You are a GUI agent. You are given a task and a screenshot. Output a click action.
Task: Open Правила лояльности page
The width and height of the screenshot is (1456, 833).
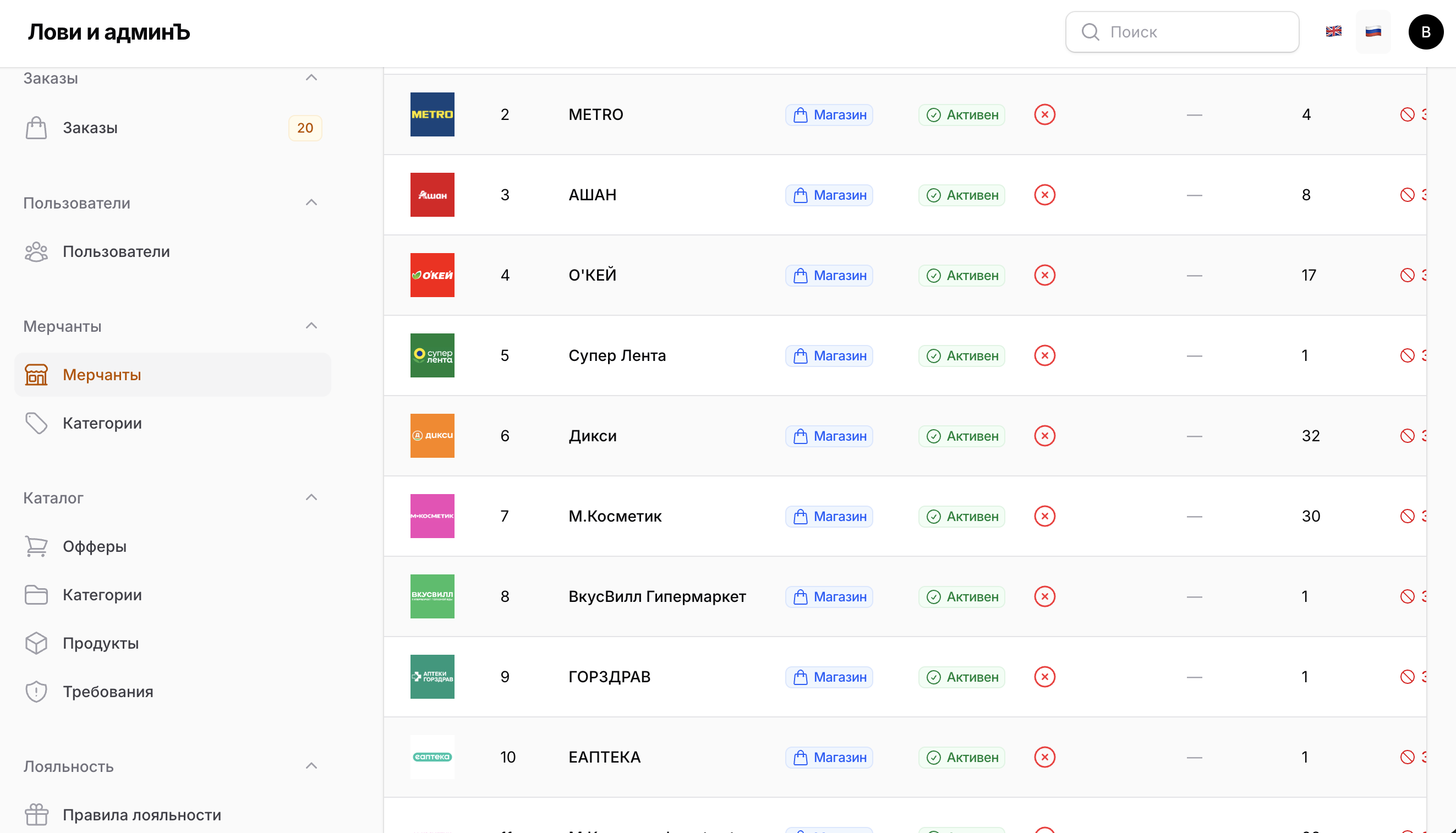pyautogui.click(x=173, y=815)
